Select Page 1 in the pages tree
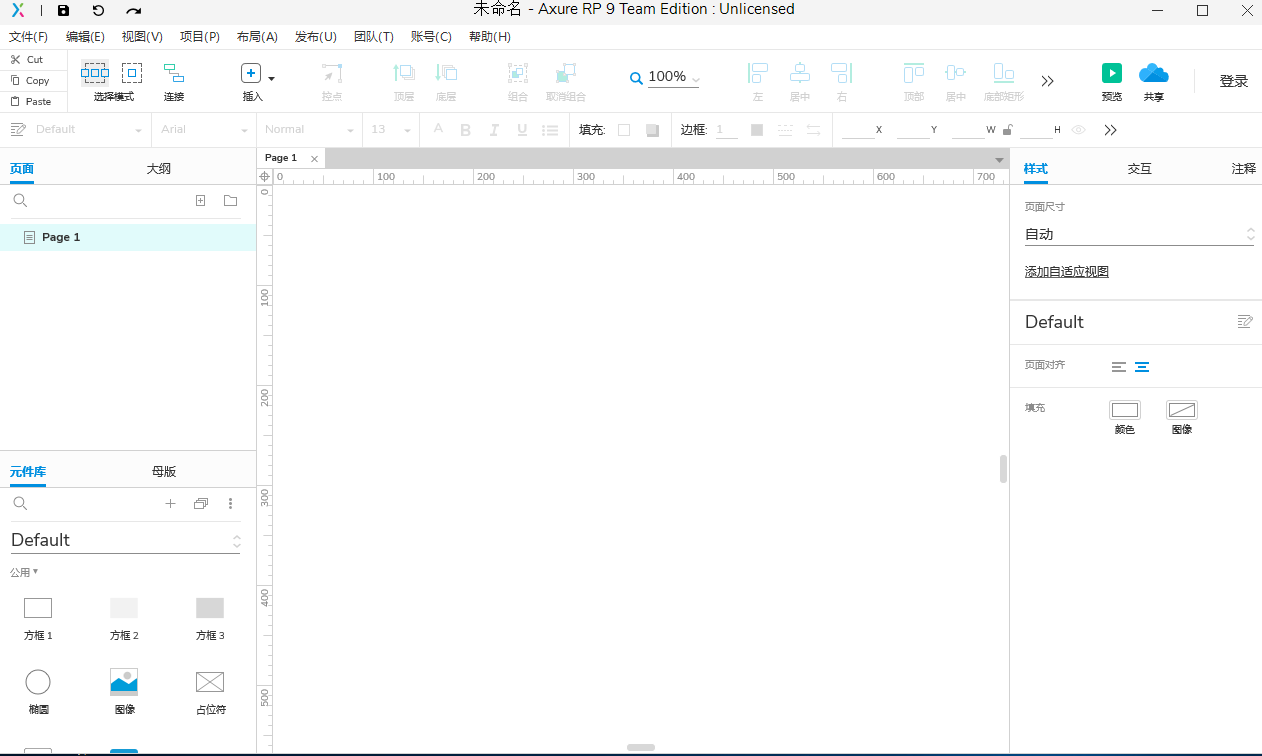Screen dimensions: 1262x756 tap(128, 237)
